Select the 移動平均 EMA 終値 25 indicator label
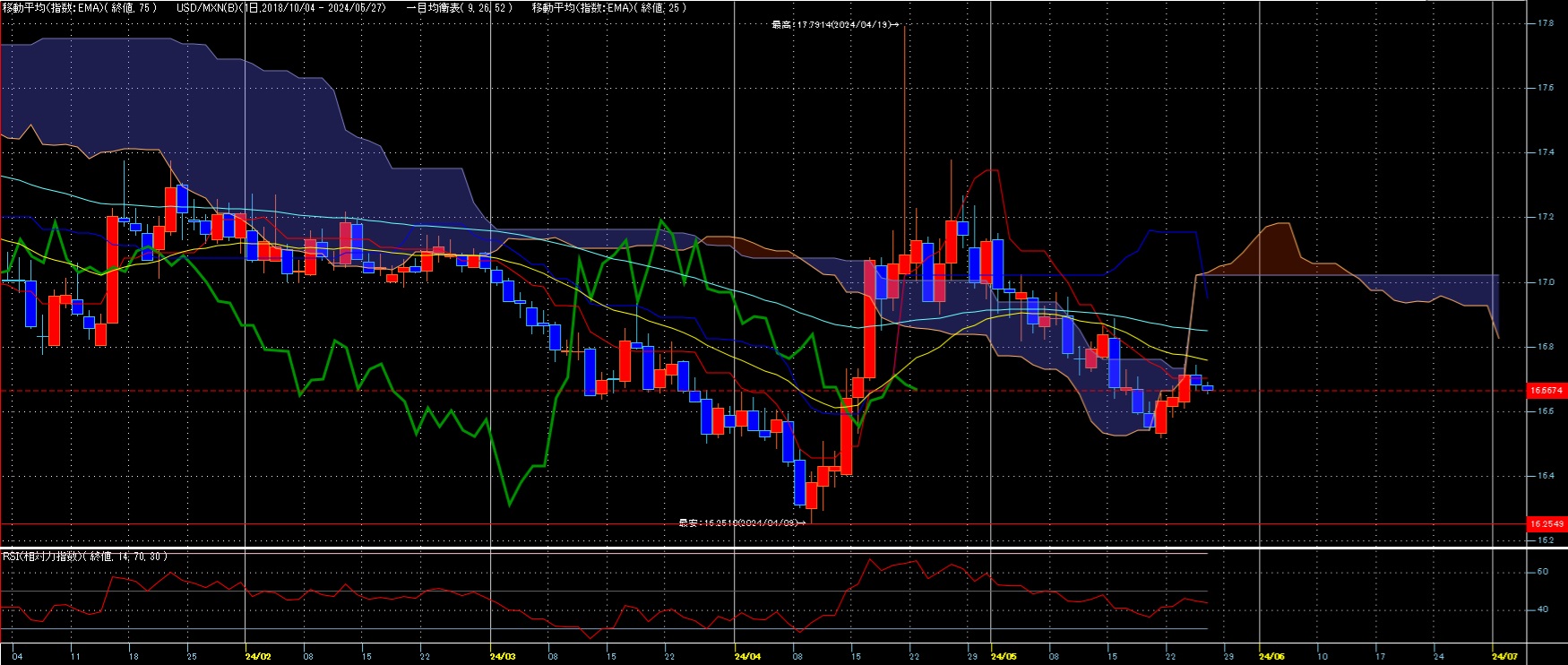Viewport: 1568px width, 665px height. [x=609, y=7]
